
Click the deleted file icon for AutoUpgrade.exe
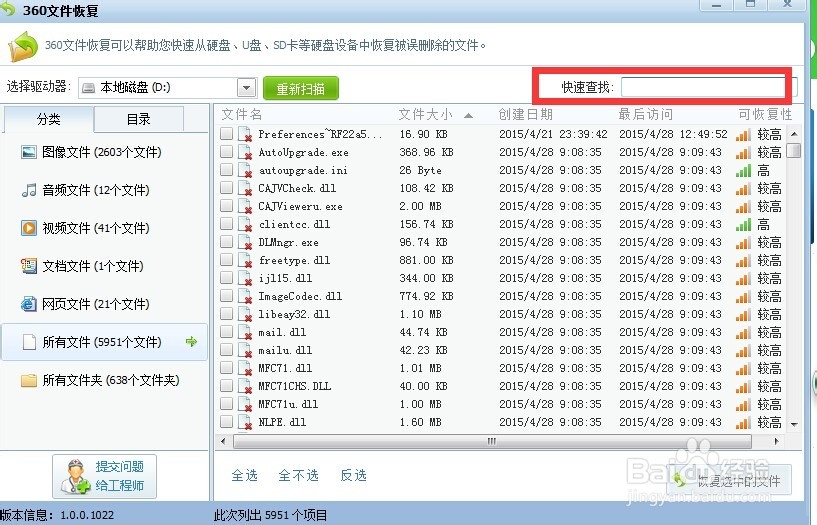click(244, 152)
